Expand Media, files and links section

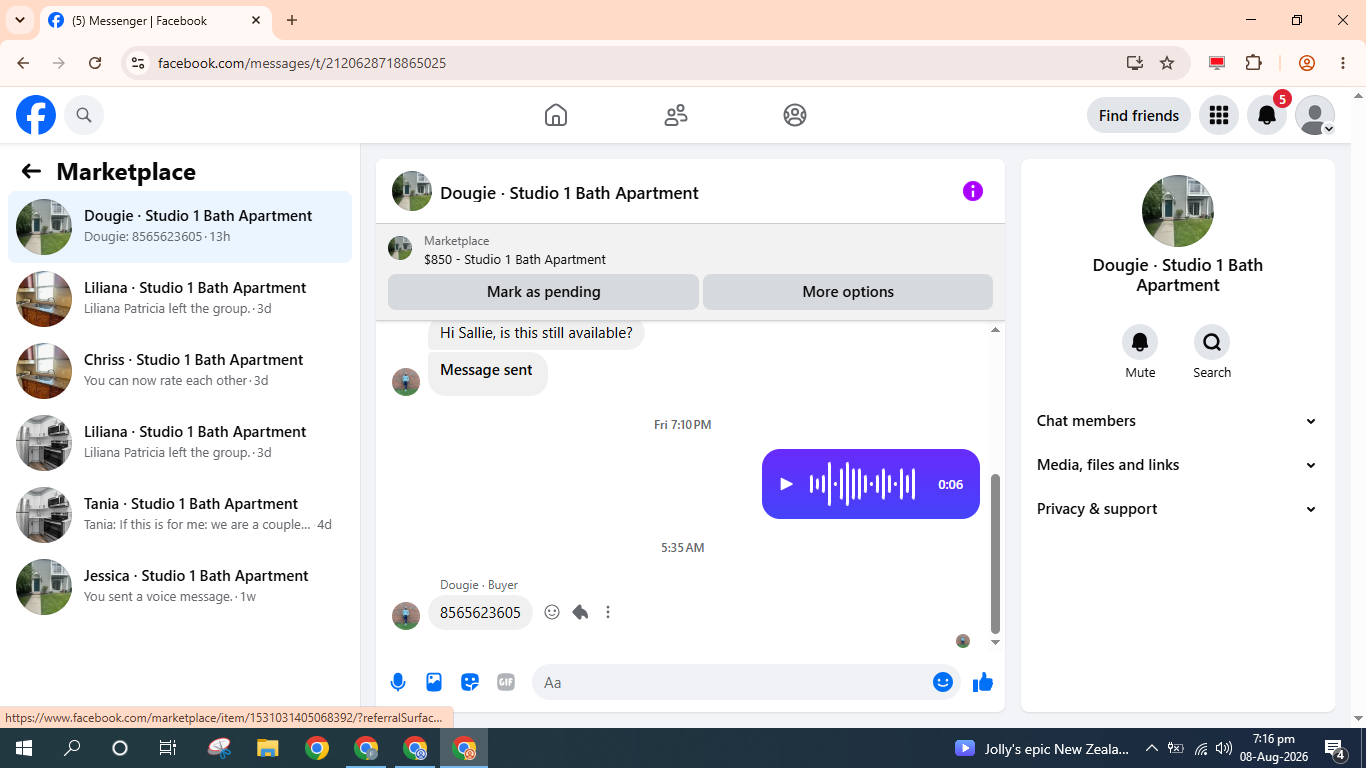[x=1178, y=465]
